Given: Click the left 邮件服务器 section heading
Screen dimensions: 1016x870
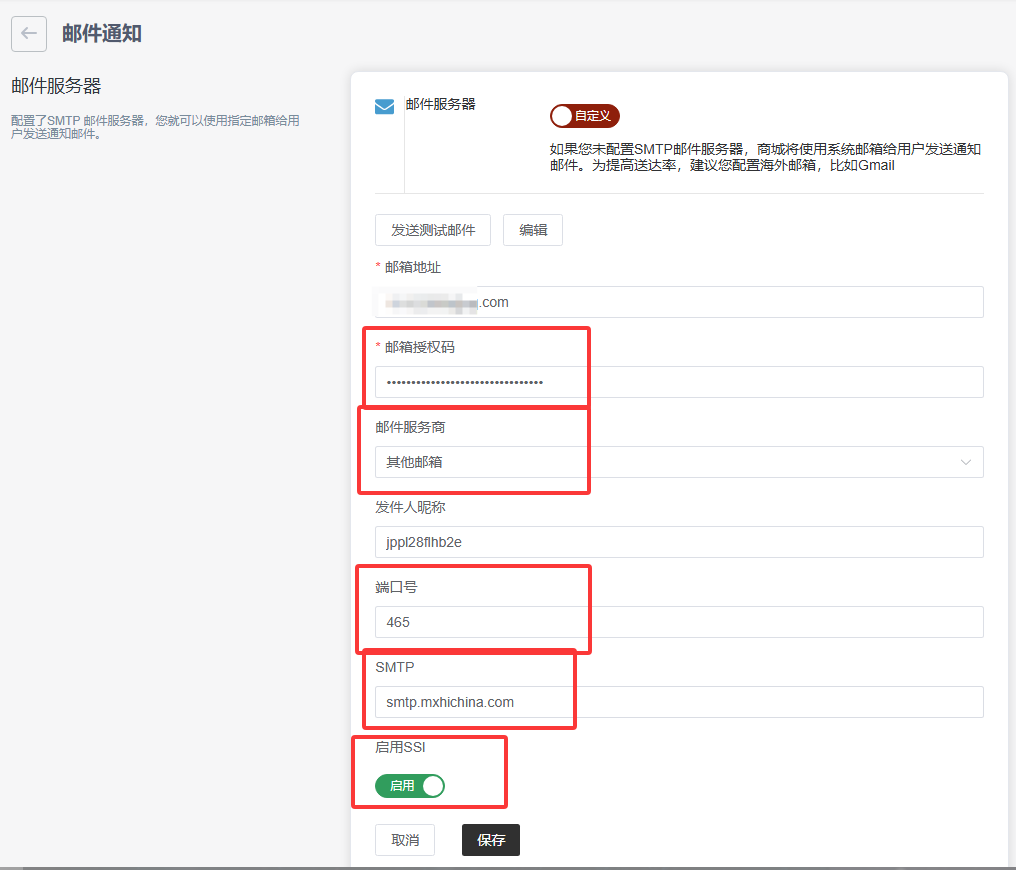Looking at the screenshot, I should point(56,86).
